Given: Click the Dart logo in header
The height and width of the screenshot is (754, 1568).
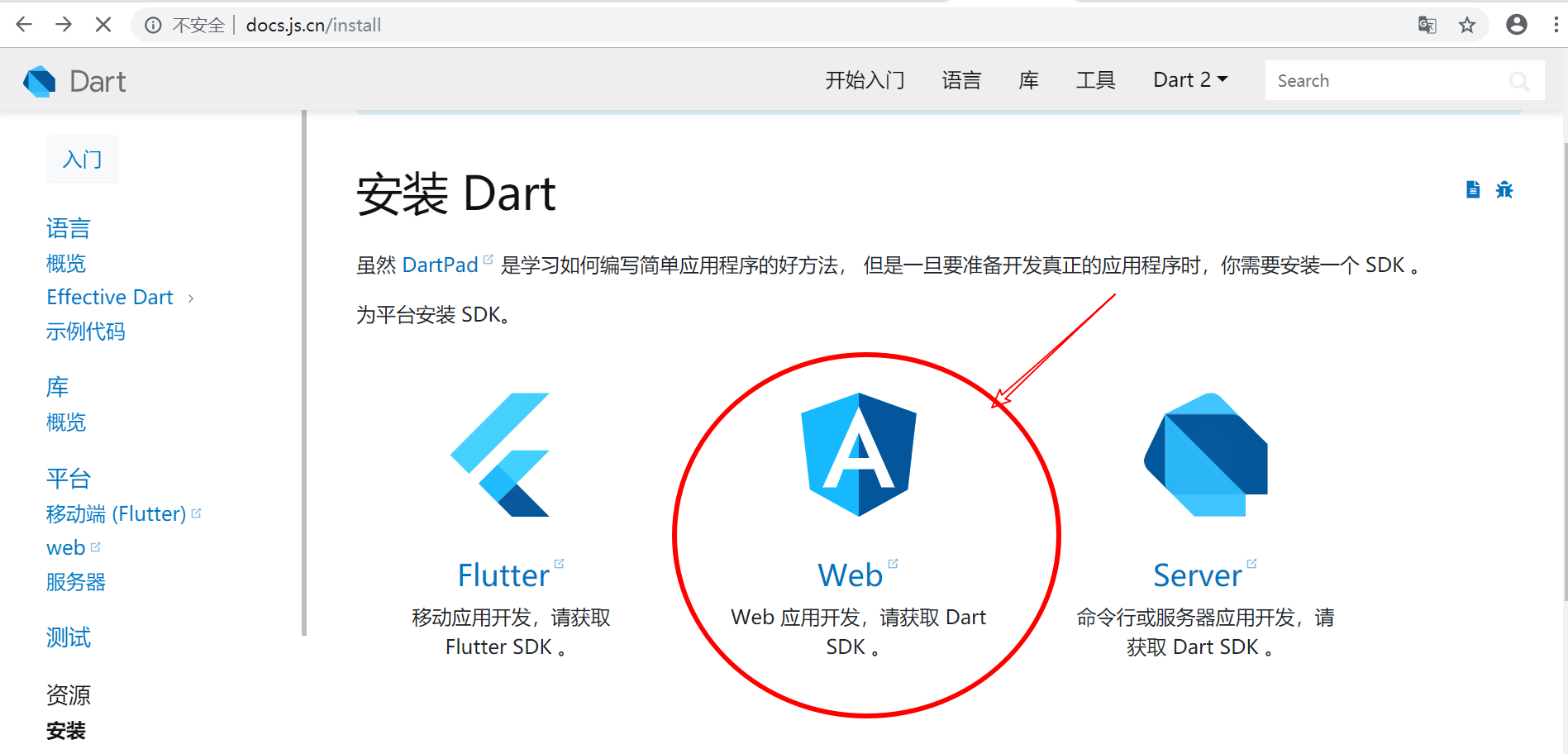Looking at the screenshot, I should click(x=74, y=81).
